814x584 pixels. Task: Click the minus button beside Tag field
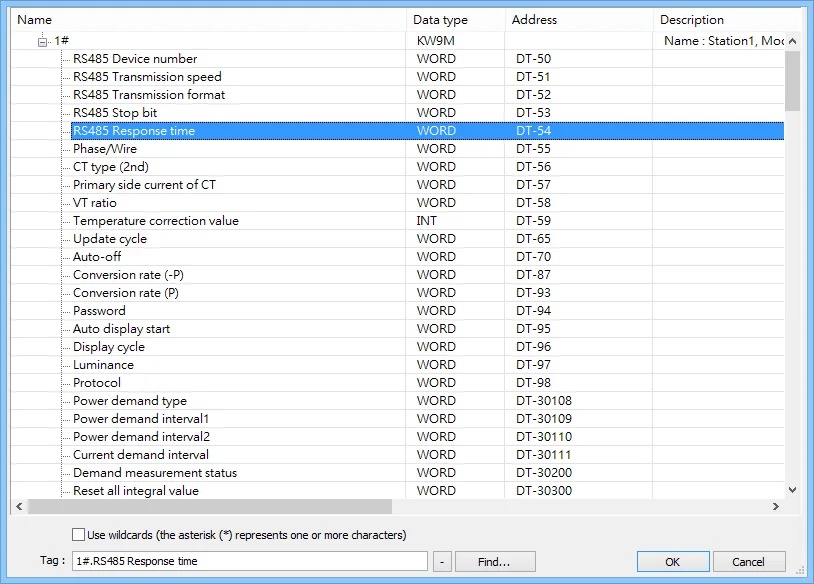click(x=442, y=562)
